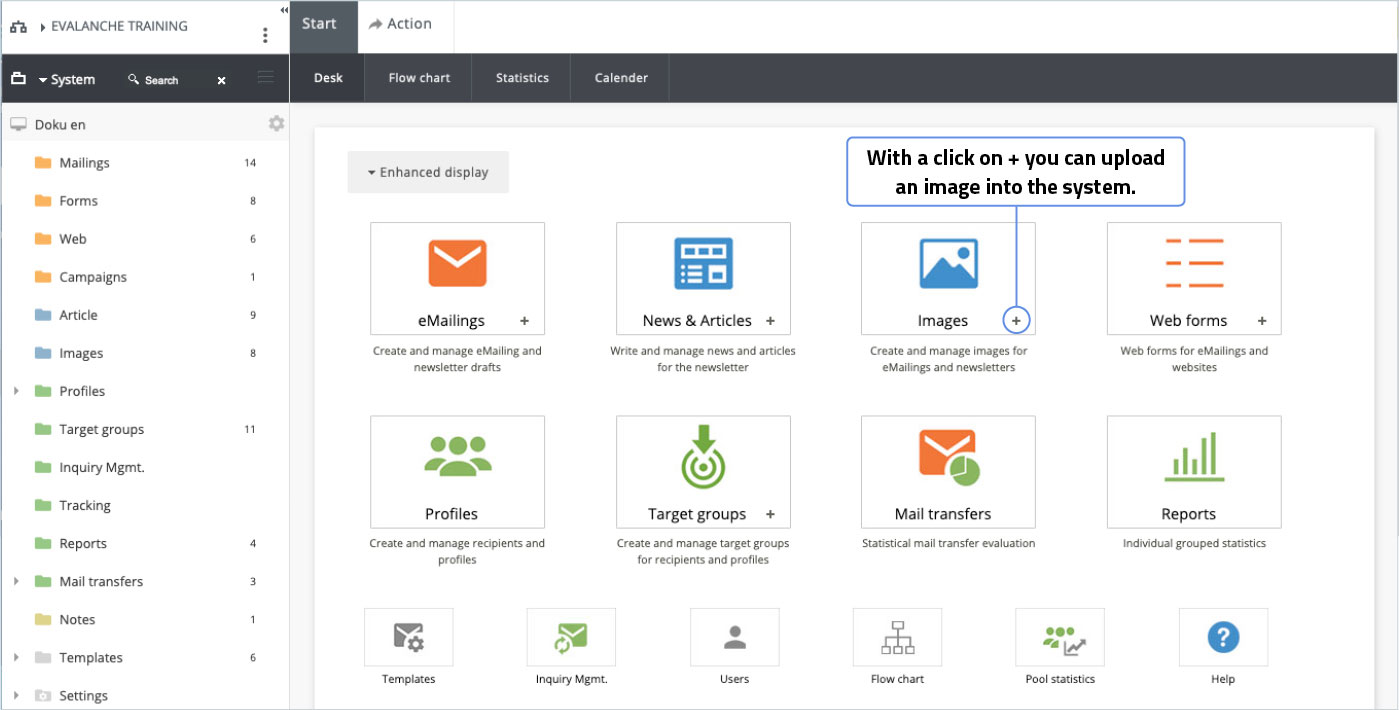Open Pool statistics icon

click(1060, 637)
